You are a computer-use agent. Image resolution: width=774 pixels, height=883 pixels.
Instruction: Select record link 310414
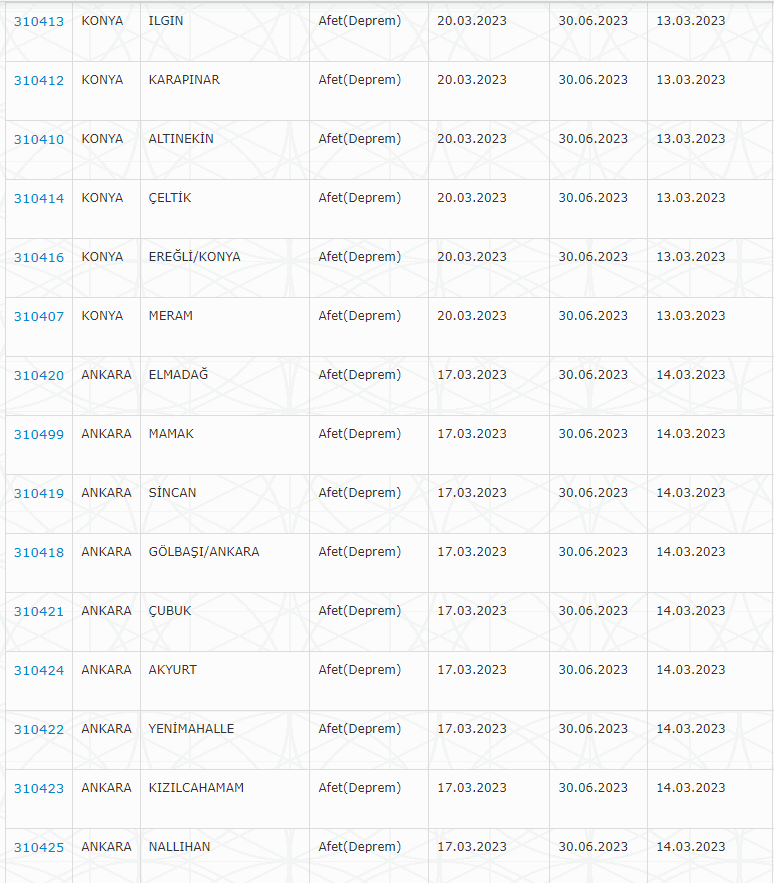38,198
